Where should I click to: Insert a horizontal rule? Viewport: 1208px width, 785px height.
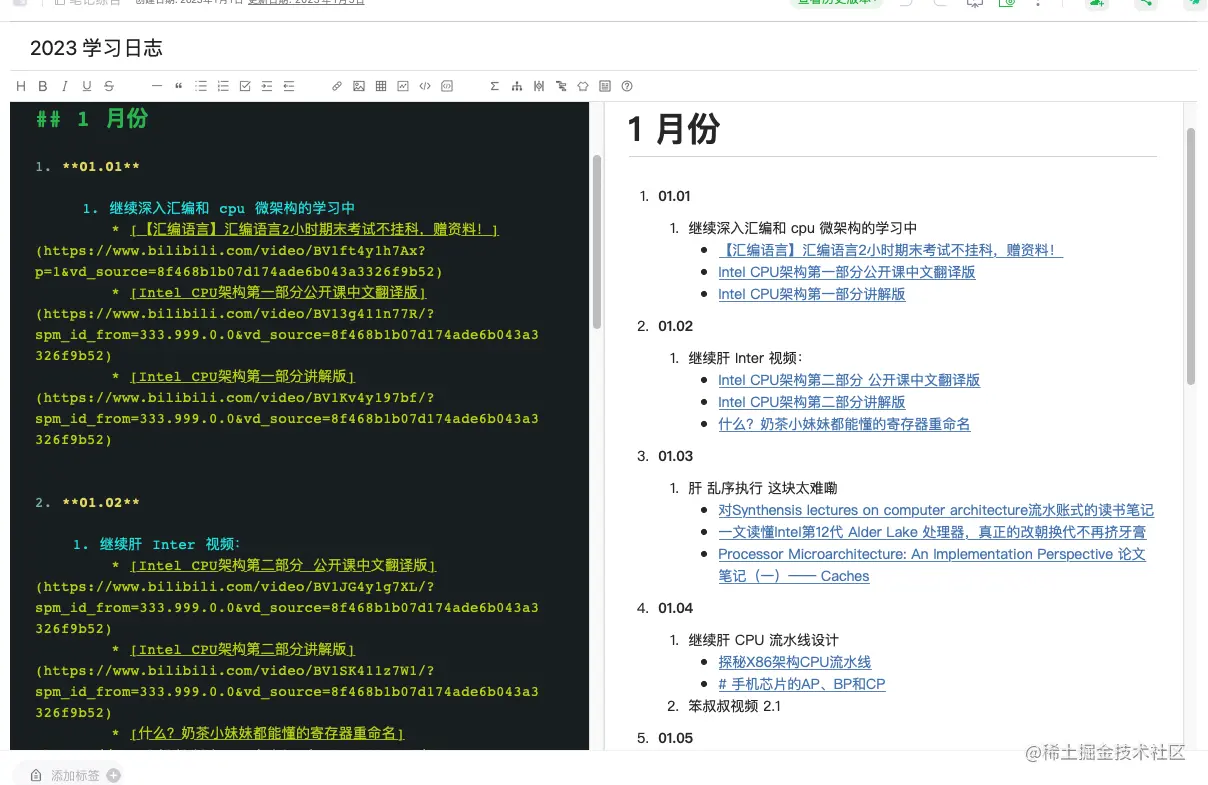(x=157, y=86)
